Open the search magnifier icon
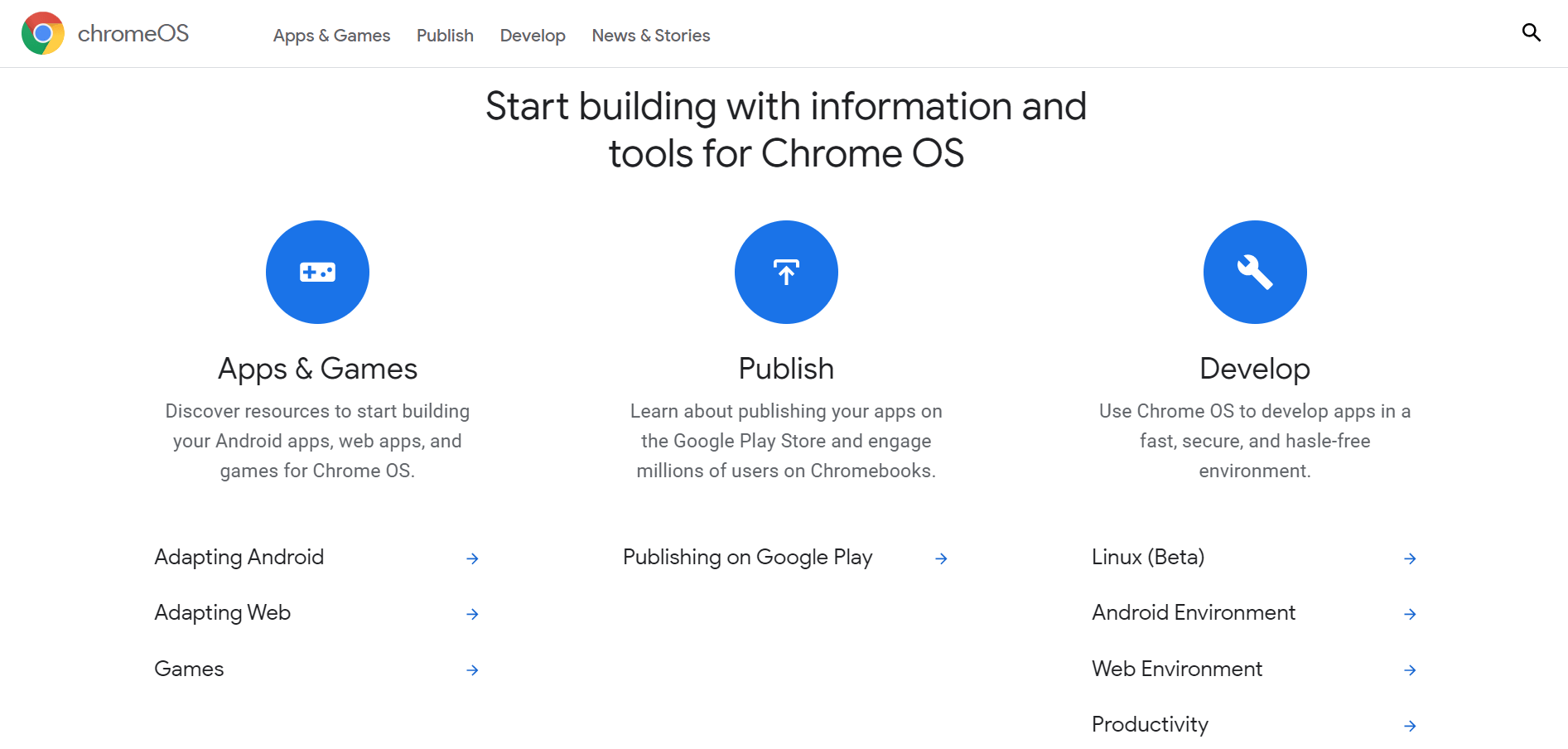 point(1532,33)
